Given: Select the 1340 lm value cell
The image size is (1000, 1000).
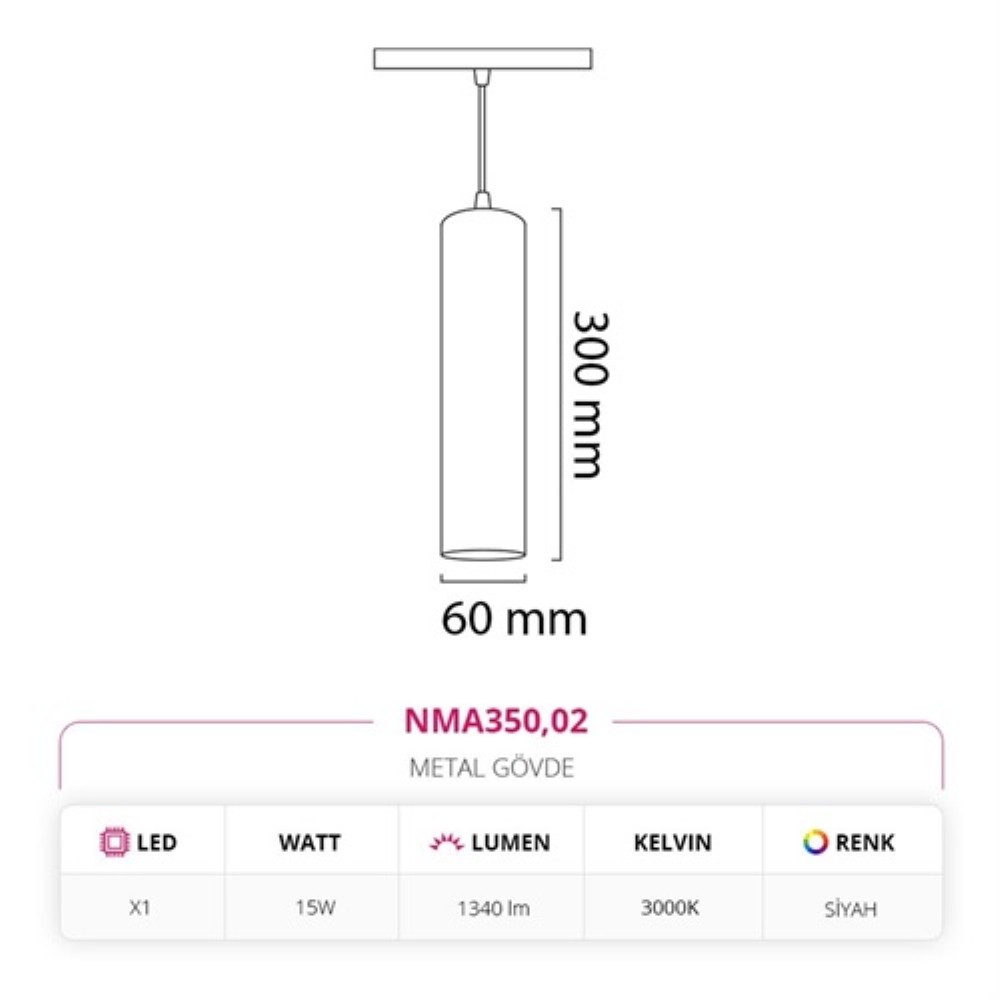Looking at the screenshot, I should click(x=493, y=908).
